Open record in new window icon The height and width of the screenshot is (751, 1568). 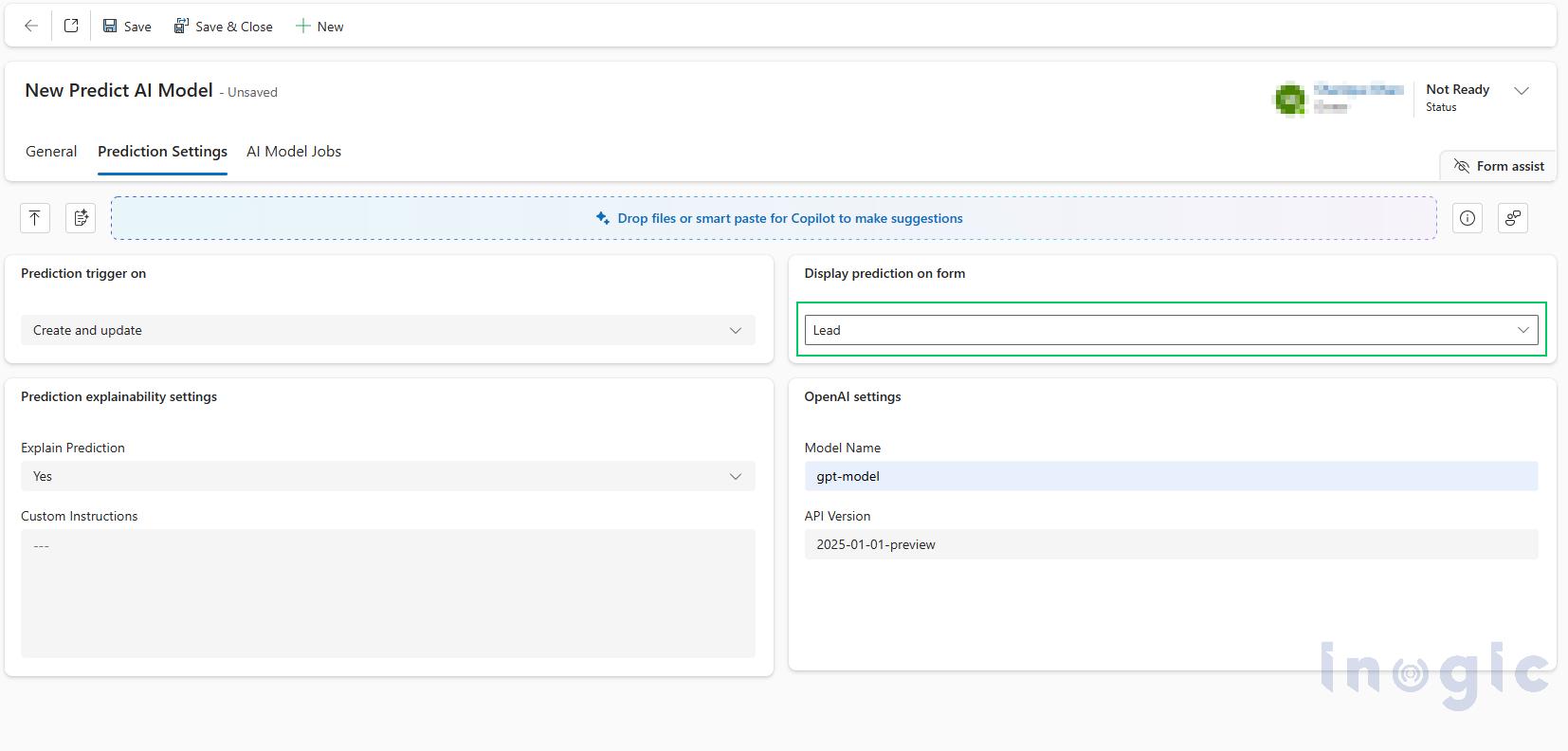pos(71,27)
